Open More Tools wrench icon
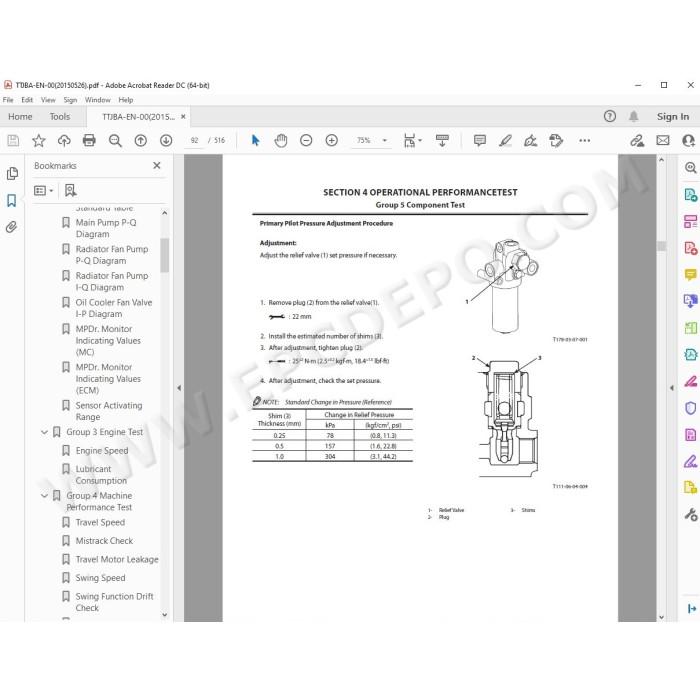The image size is (700, 700). [x=691, y=515]
